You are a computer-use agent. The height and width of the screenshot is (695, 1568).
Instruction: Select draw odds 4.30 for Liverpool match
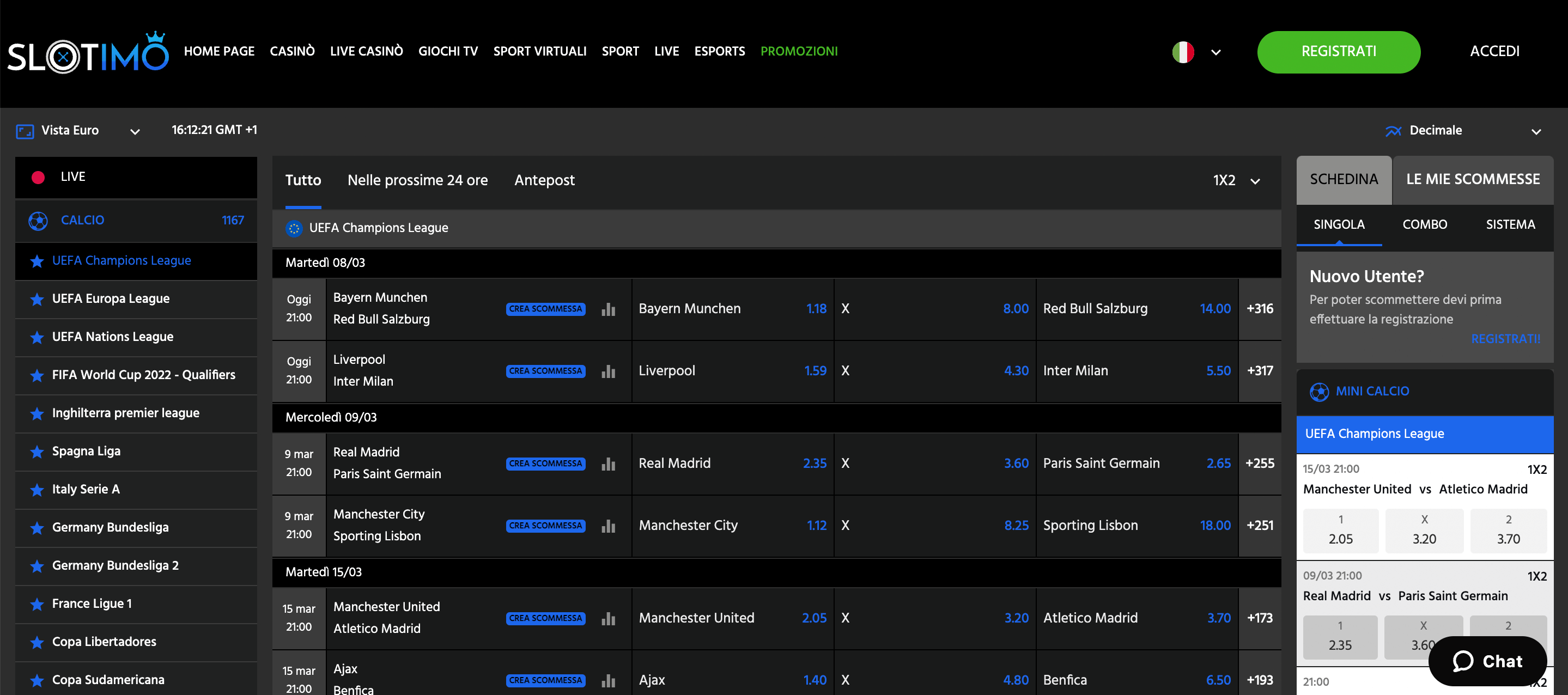coord(1016,370)
